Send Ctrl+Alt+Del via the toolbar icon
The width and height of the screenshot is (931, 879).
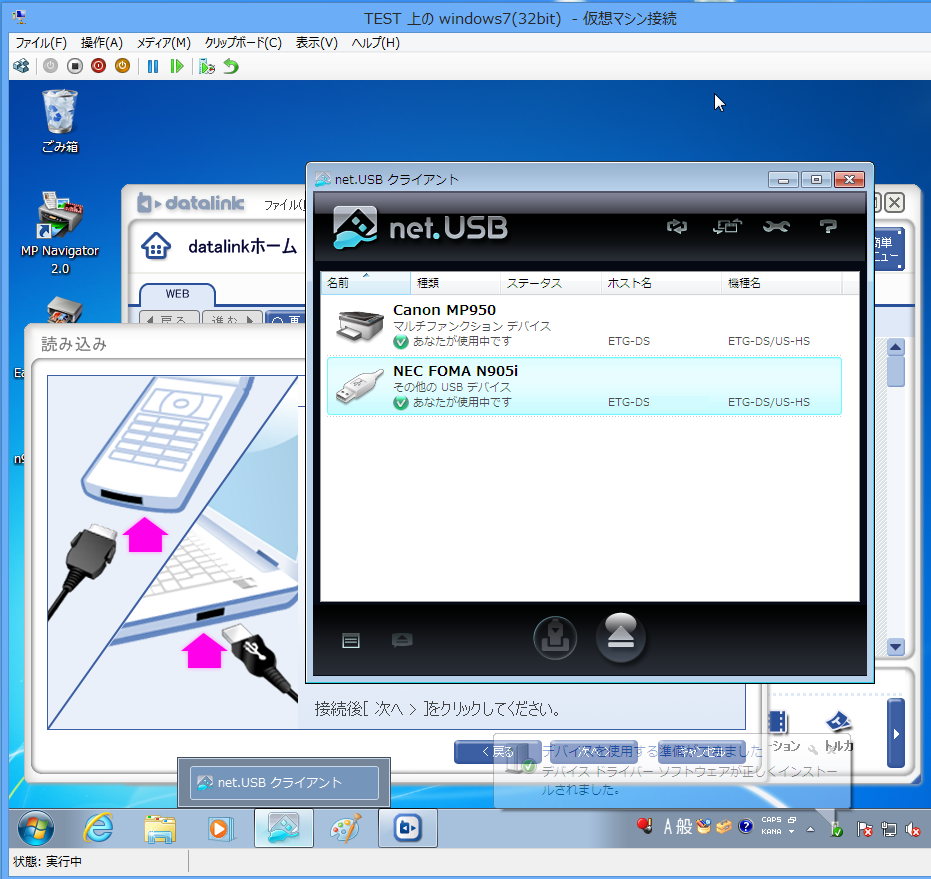(21, 66)
